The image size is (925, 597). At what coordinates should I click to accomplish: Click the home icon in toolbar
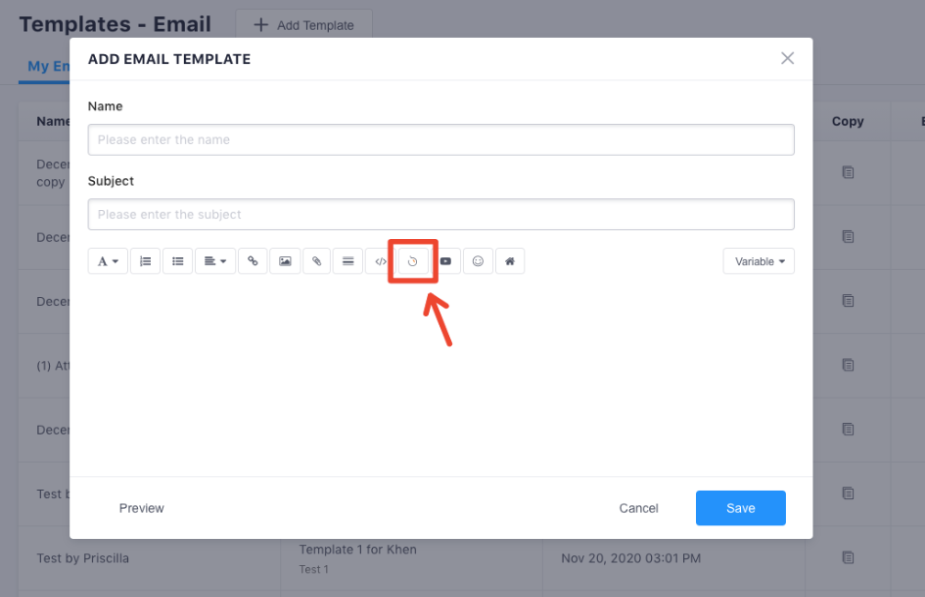509,261
